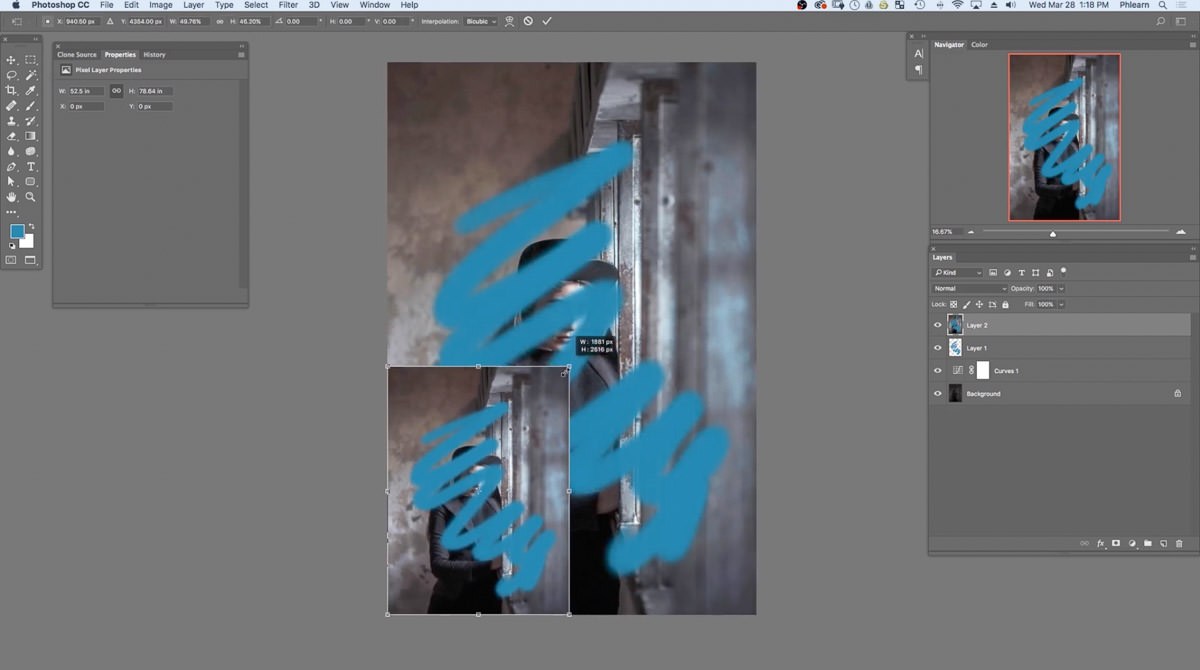Hide the Curves 1 adjustment layer

tap(937, 371)
